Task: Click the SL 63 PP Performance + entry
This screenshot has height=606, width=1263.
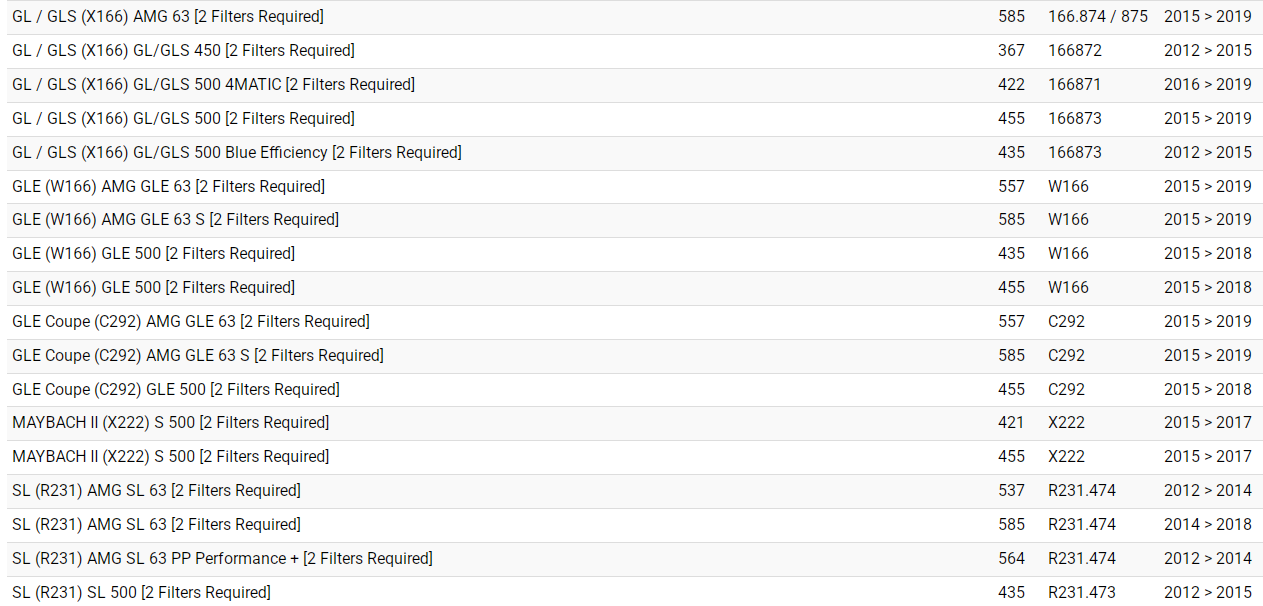Action: [x=222, y=559]
